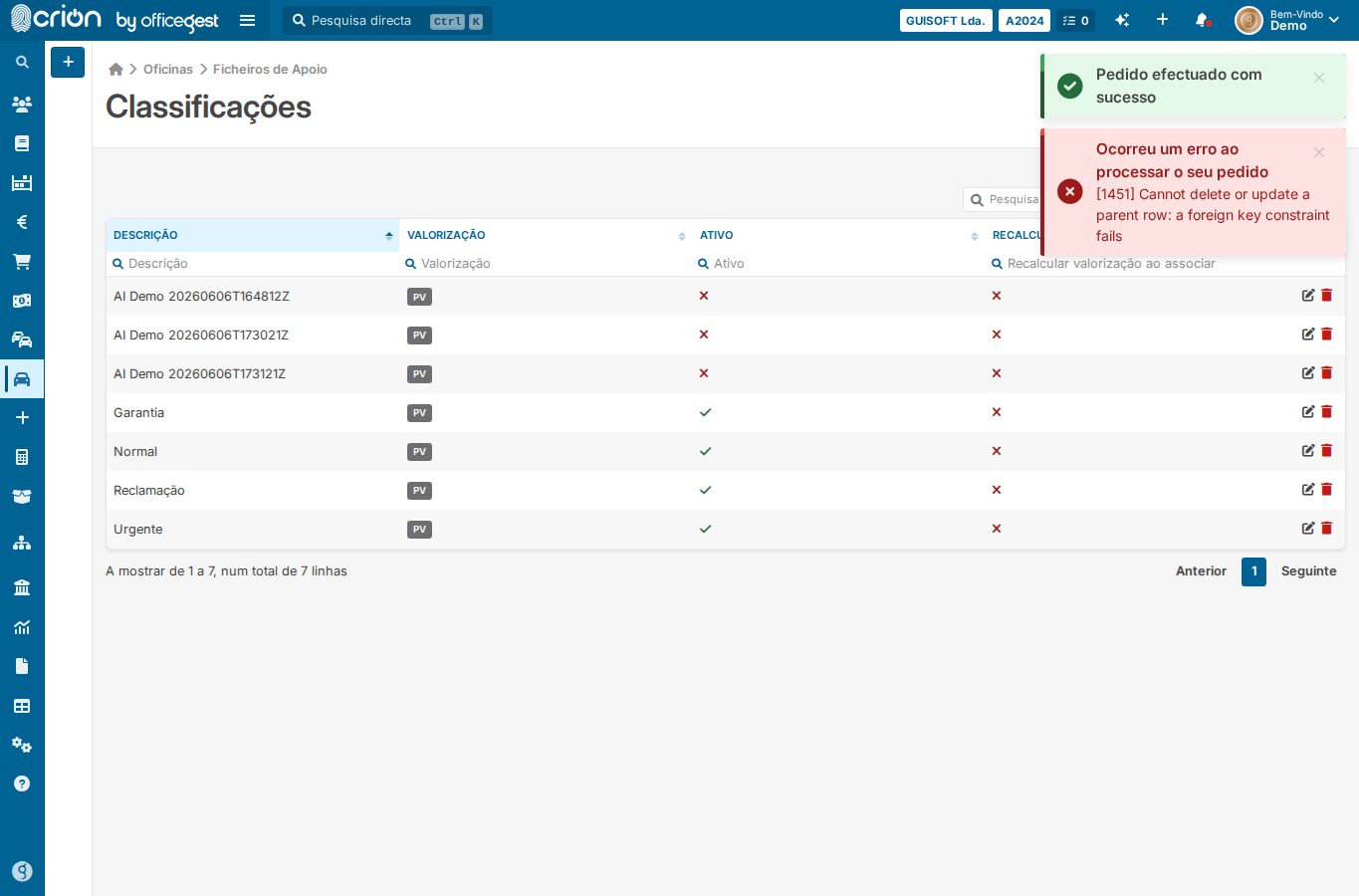Go to Seguinte page
The image size is (1359, 896).
[1308, 571]
